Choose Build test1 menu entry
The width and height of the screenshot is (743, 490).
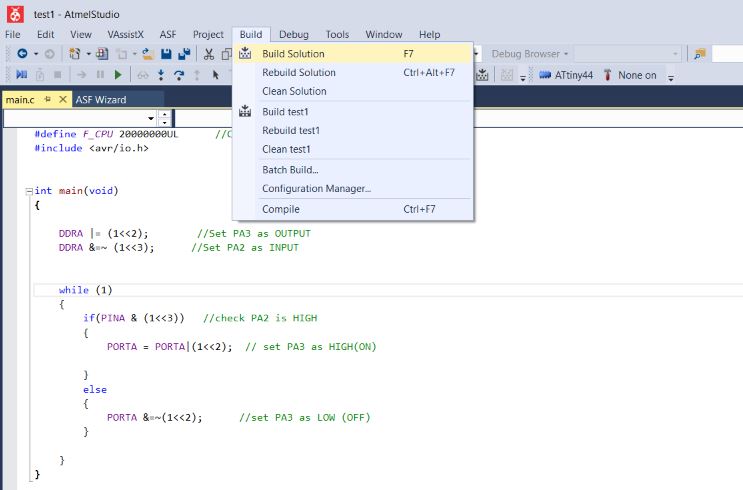[353, 112]
